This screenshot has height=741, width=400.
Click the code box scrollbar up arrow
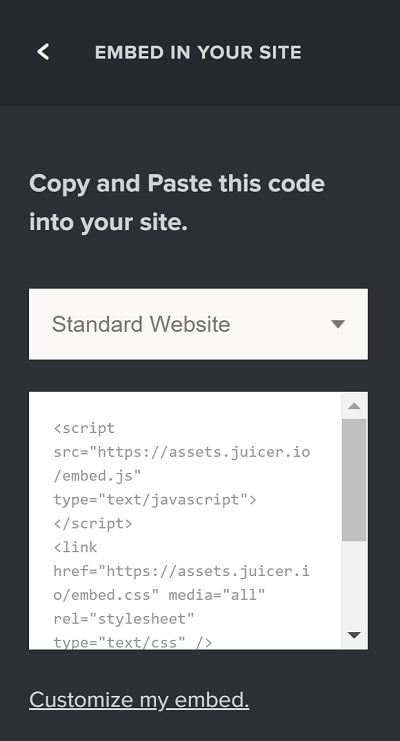(354, 406)
